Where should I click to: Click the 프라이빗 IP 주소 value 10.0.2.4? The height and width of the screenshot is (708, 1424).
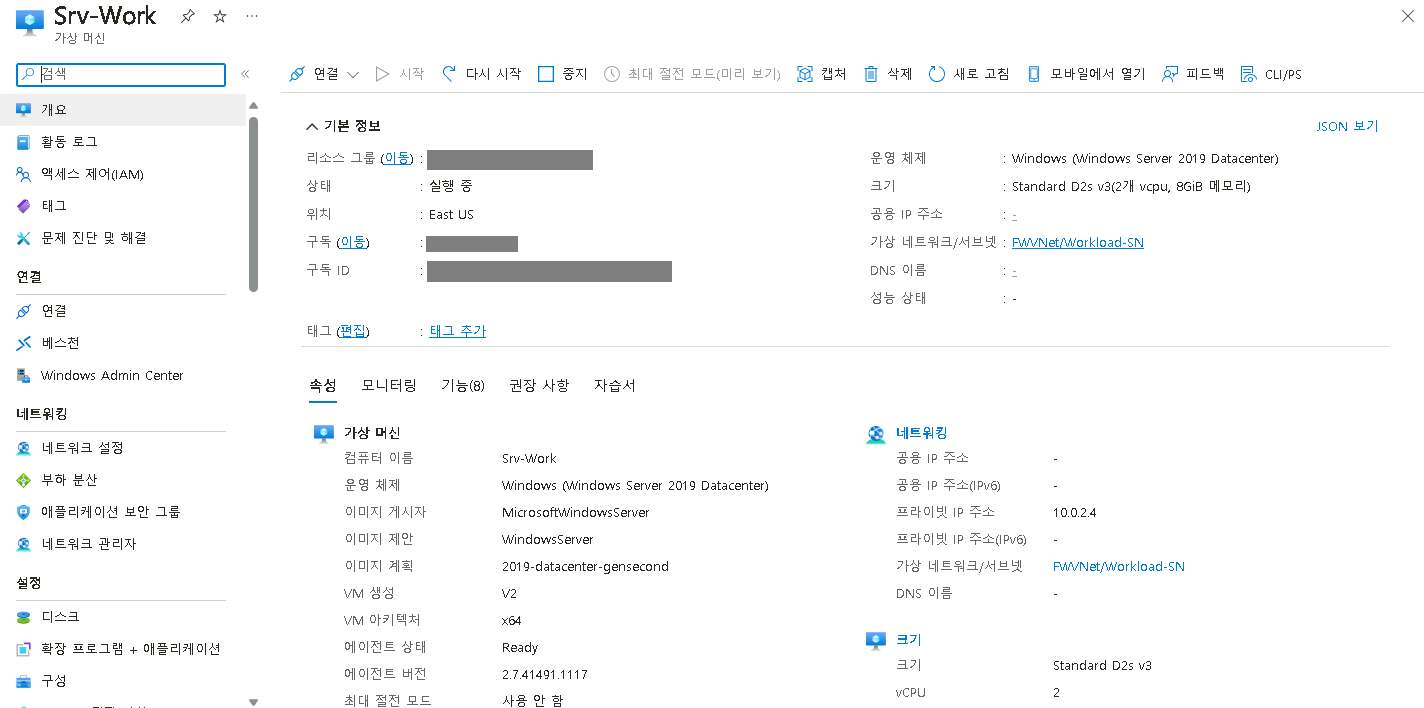(1075, 512)
